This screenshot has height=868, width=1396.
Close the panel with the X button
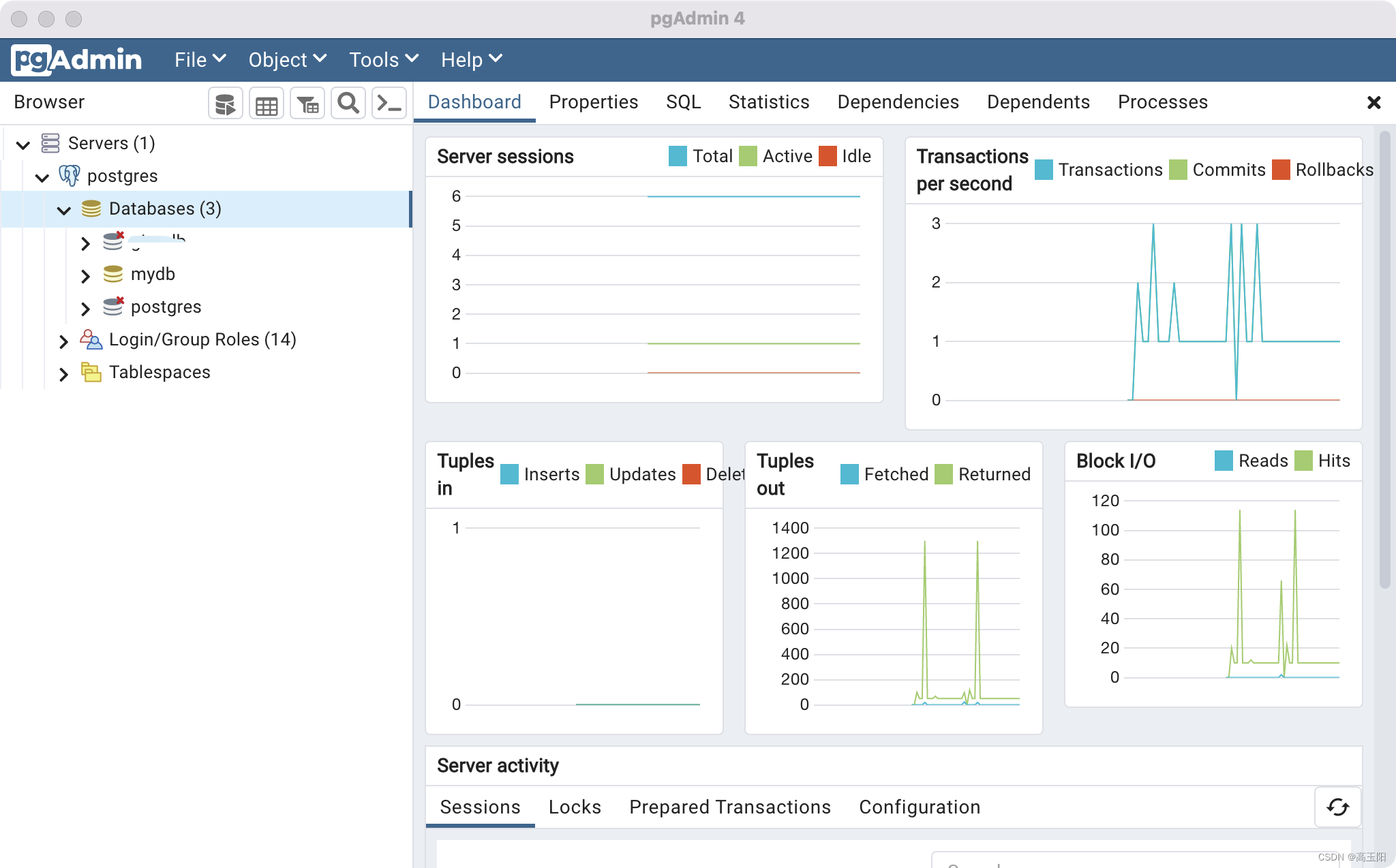pyautogui.click(x=1374, y=103)
